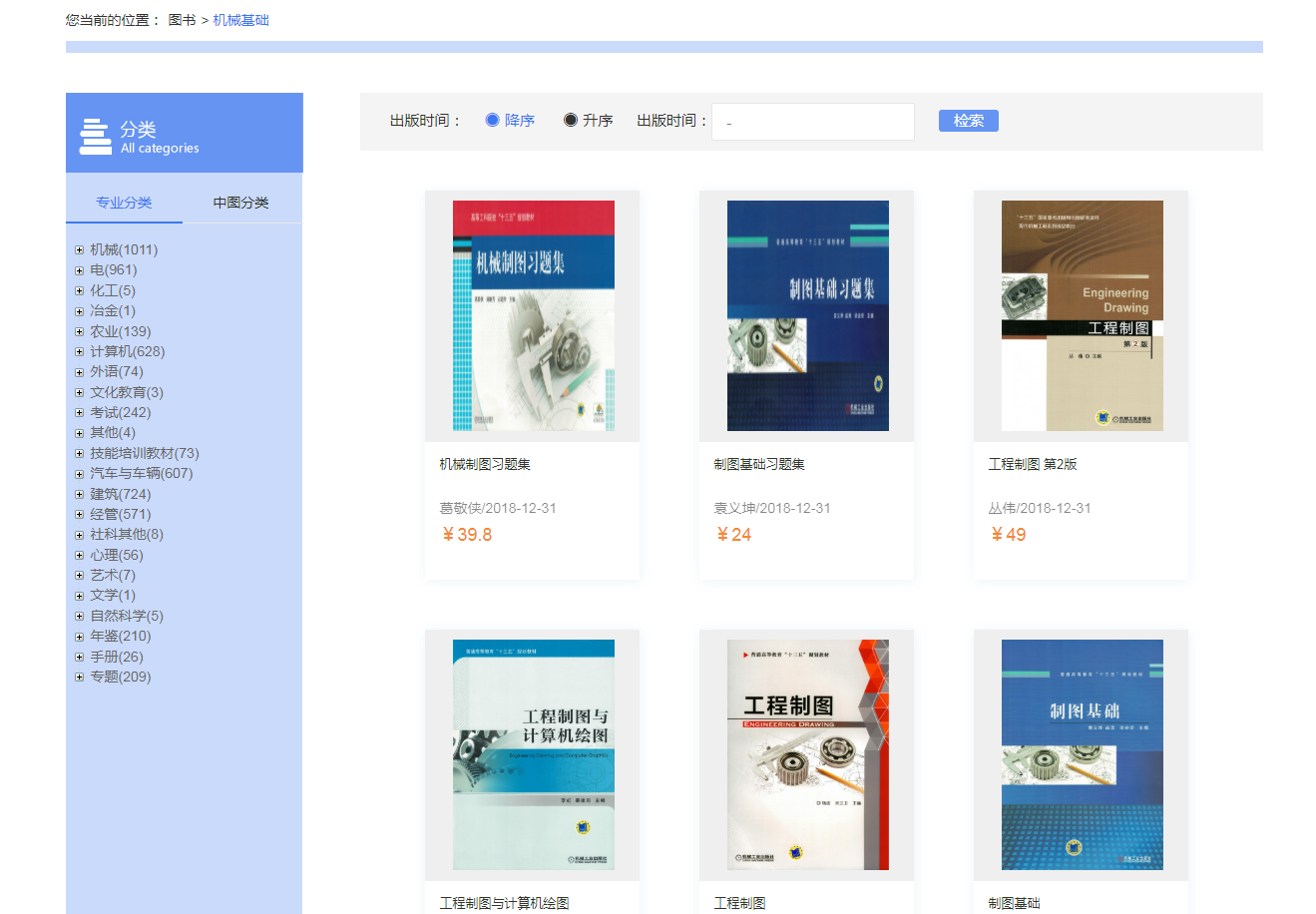
Task: Click the 机械基础 breadcrumb link
Action: [241, 20]
